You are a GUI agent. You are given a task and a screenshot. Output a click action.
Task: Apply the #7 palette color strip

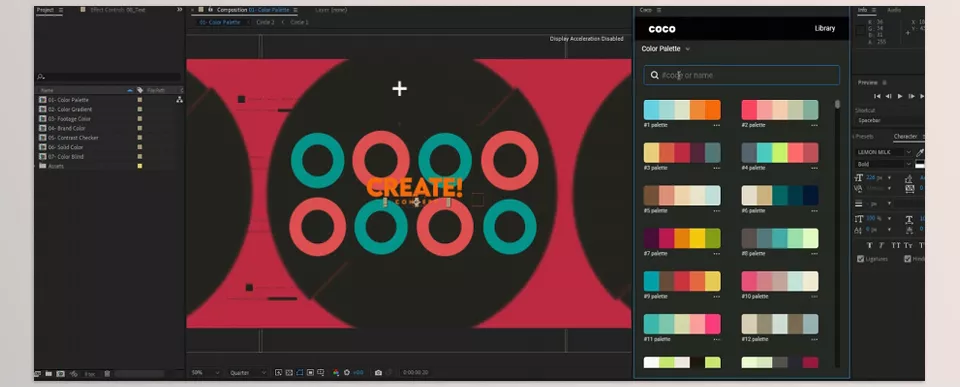point(682,239)
